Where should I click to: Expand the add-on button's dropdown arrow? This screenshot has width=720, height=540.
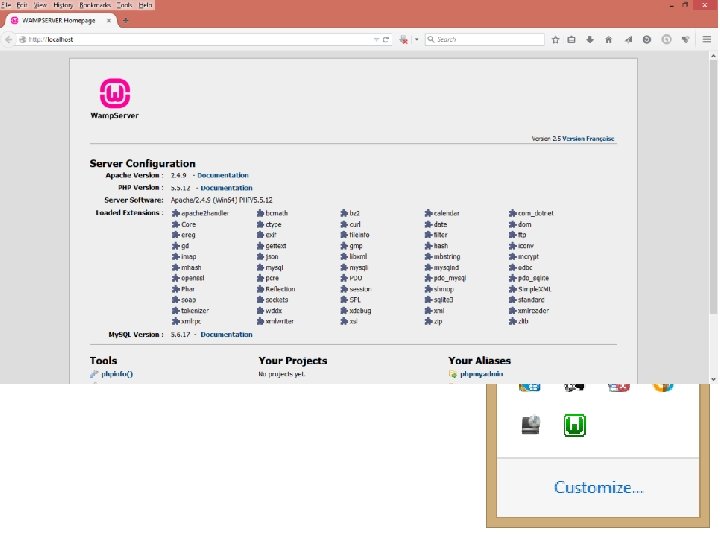416,39
